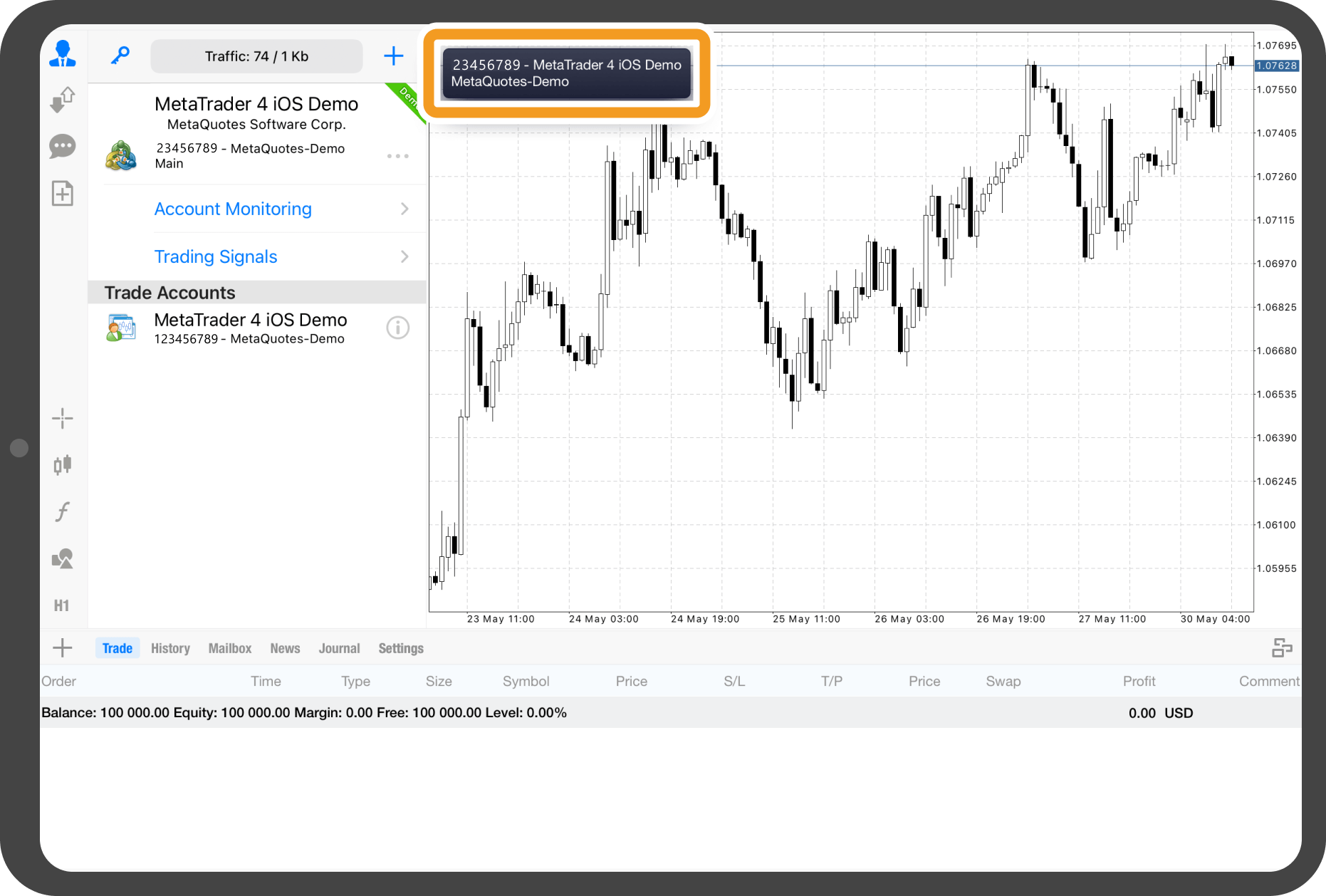The width and height of the screenshot is (1326, 896).
Task: Add a new account with plus button
Action: (x=393, y=56)
